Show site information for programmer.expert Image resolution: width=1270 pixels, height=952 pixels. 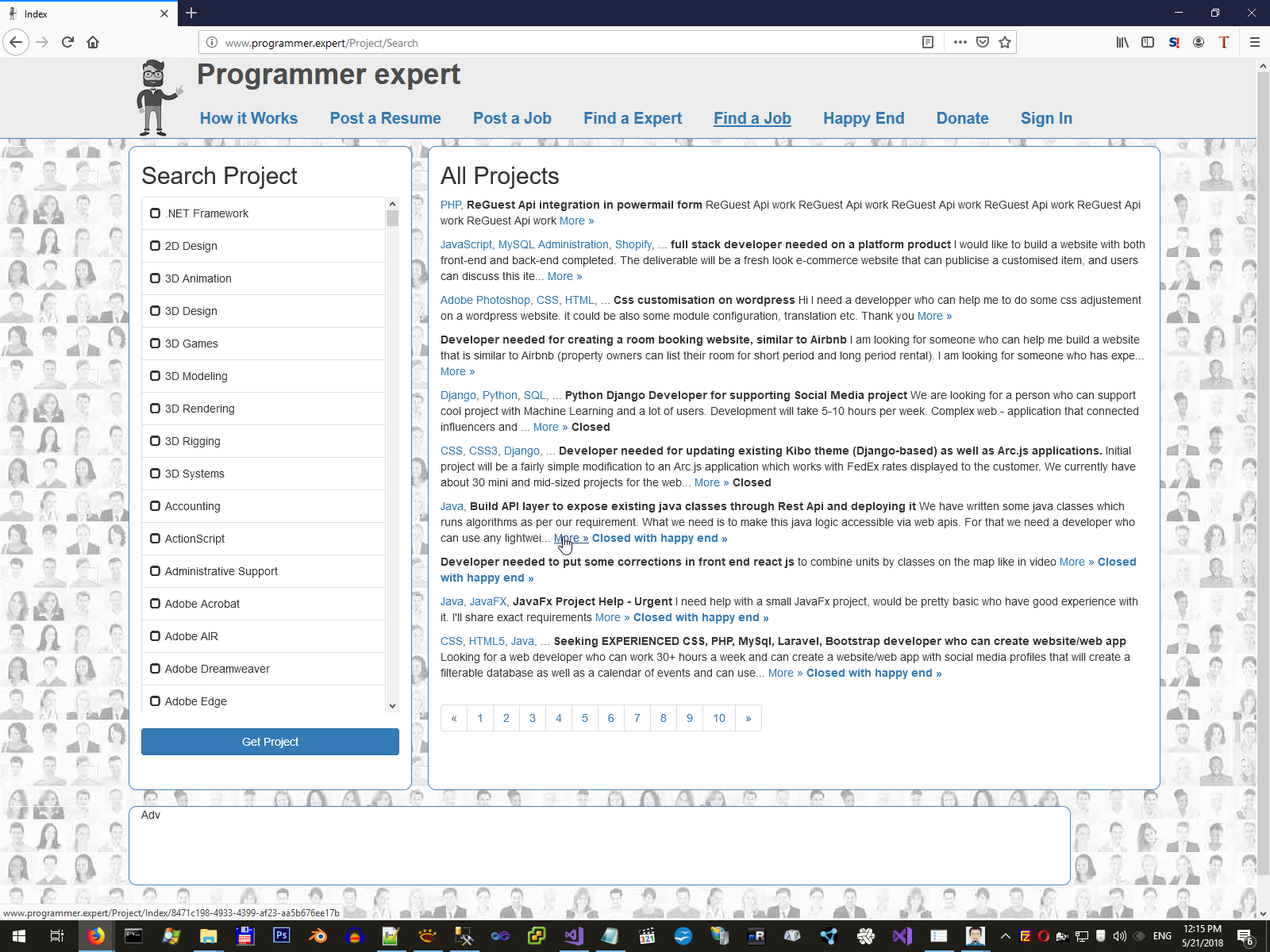pyautogui.click(x=212, y=43)
